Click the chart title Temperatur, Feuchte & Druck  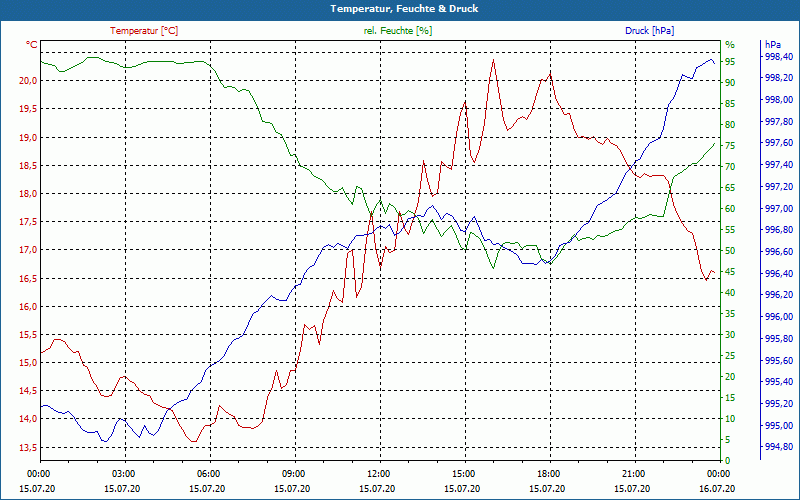coord(404,9)
